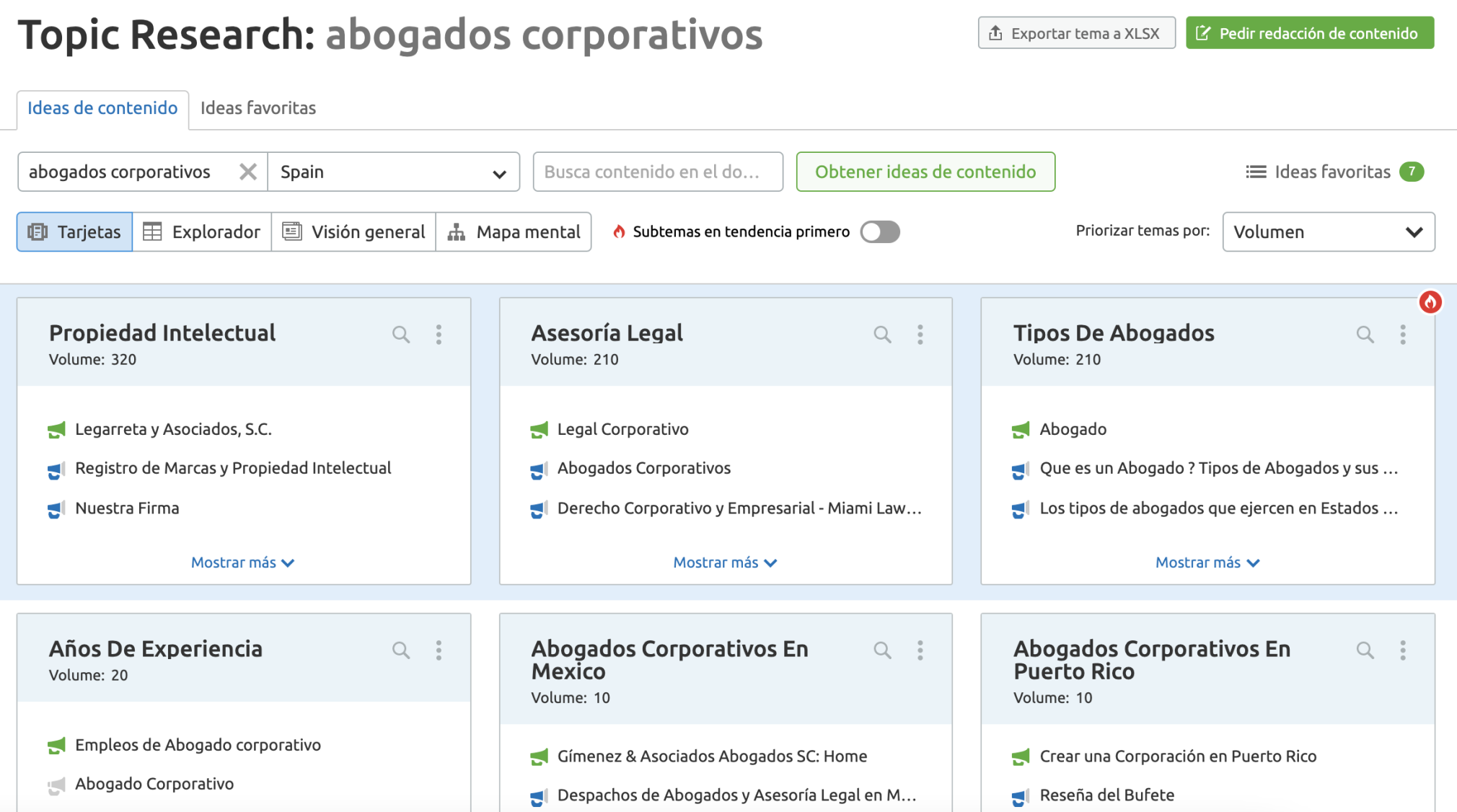Open three-dot menu on Años De Experiencia card
Image resolution: width=1457 pixels, height=812 pixels.
[x=439, y=650]
